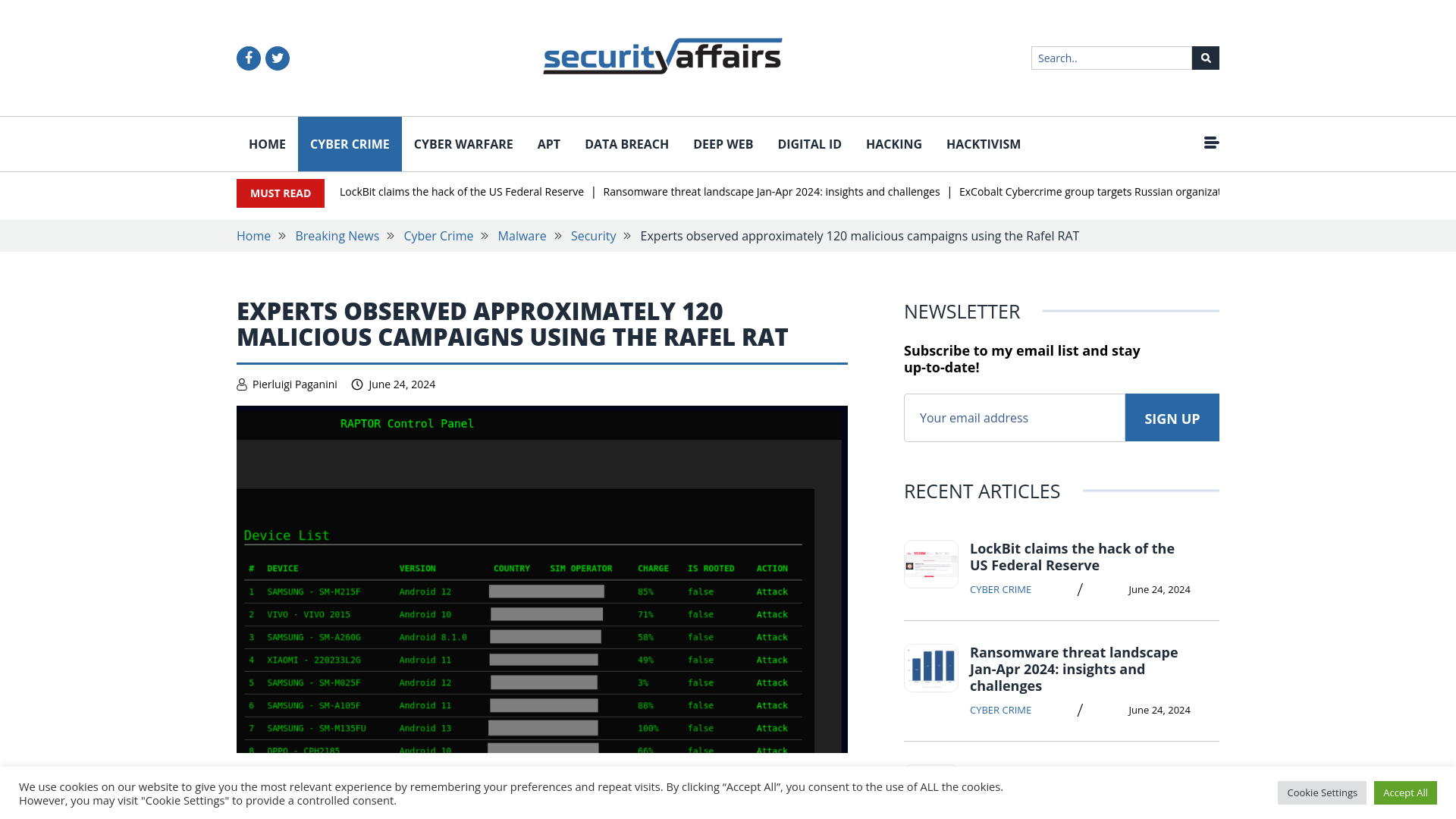
Task: Click the Facebook social icon
Action: 248,58
